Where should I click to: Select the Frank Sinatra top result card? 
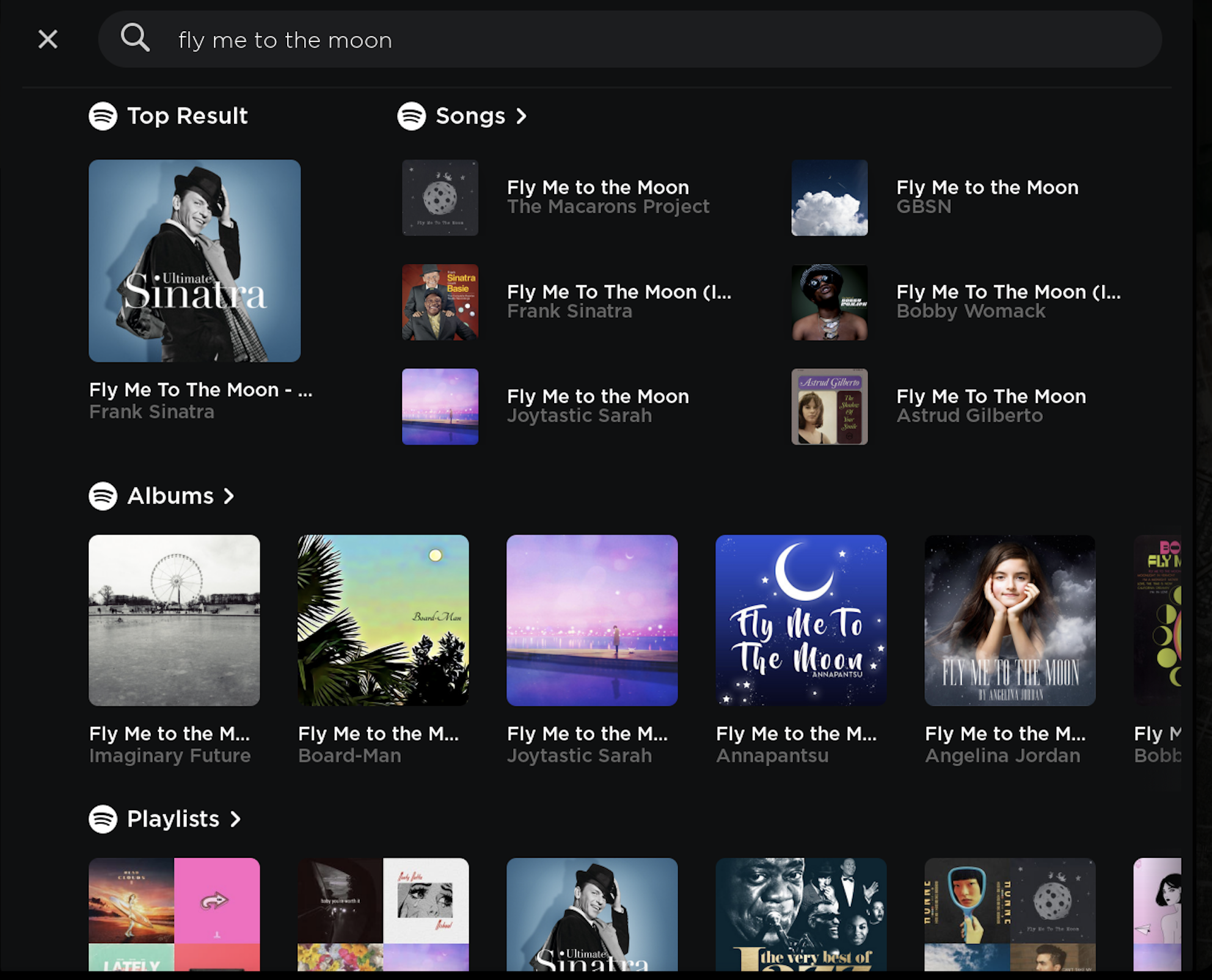pyautogui.click(x=195, y=290)
